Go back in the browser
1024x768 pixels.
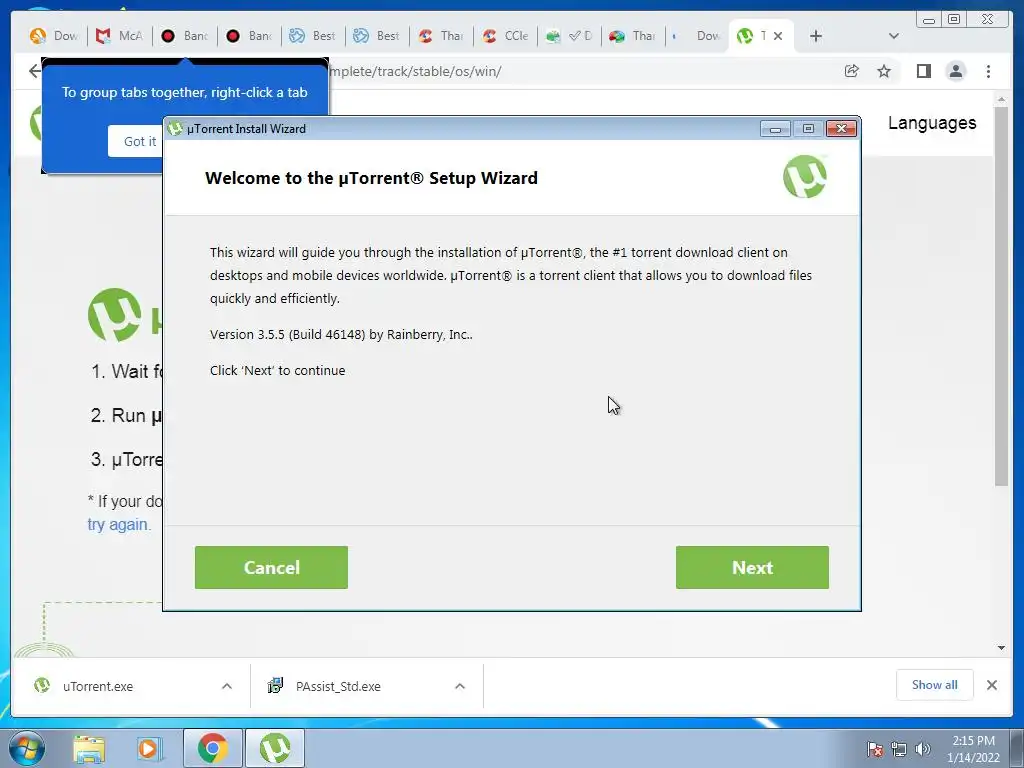tap(34, 71)
